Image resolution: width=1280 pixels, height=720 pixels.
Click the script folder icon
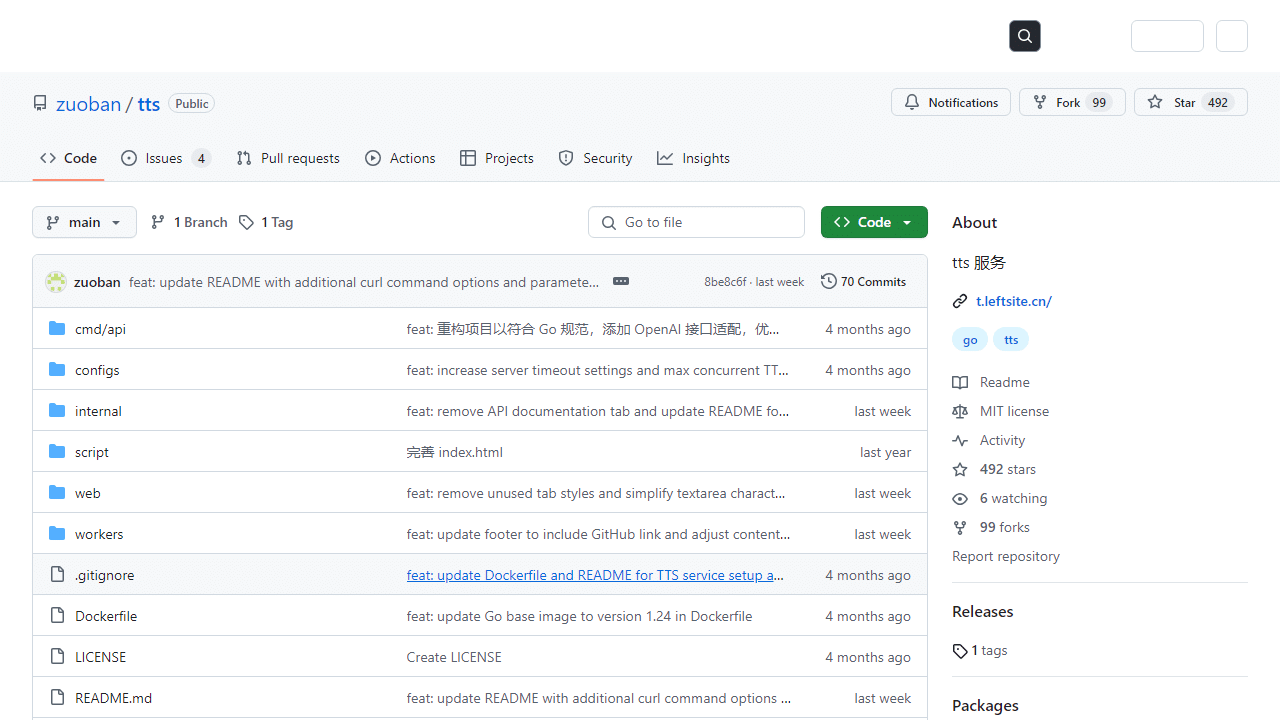57,451
